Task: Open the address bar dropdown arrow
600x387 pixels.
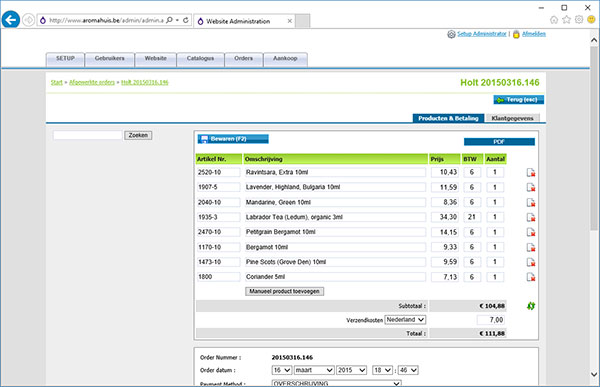Action: click(177, 20)
